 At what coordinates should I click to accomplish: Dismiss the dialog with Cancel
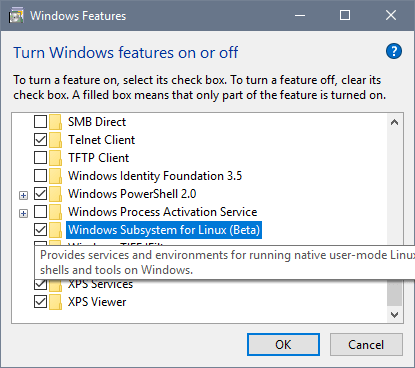tap(366, 345)
